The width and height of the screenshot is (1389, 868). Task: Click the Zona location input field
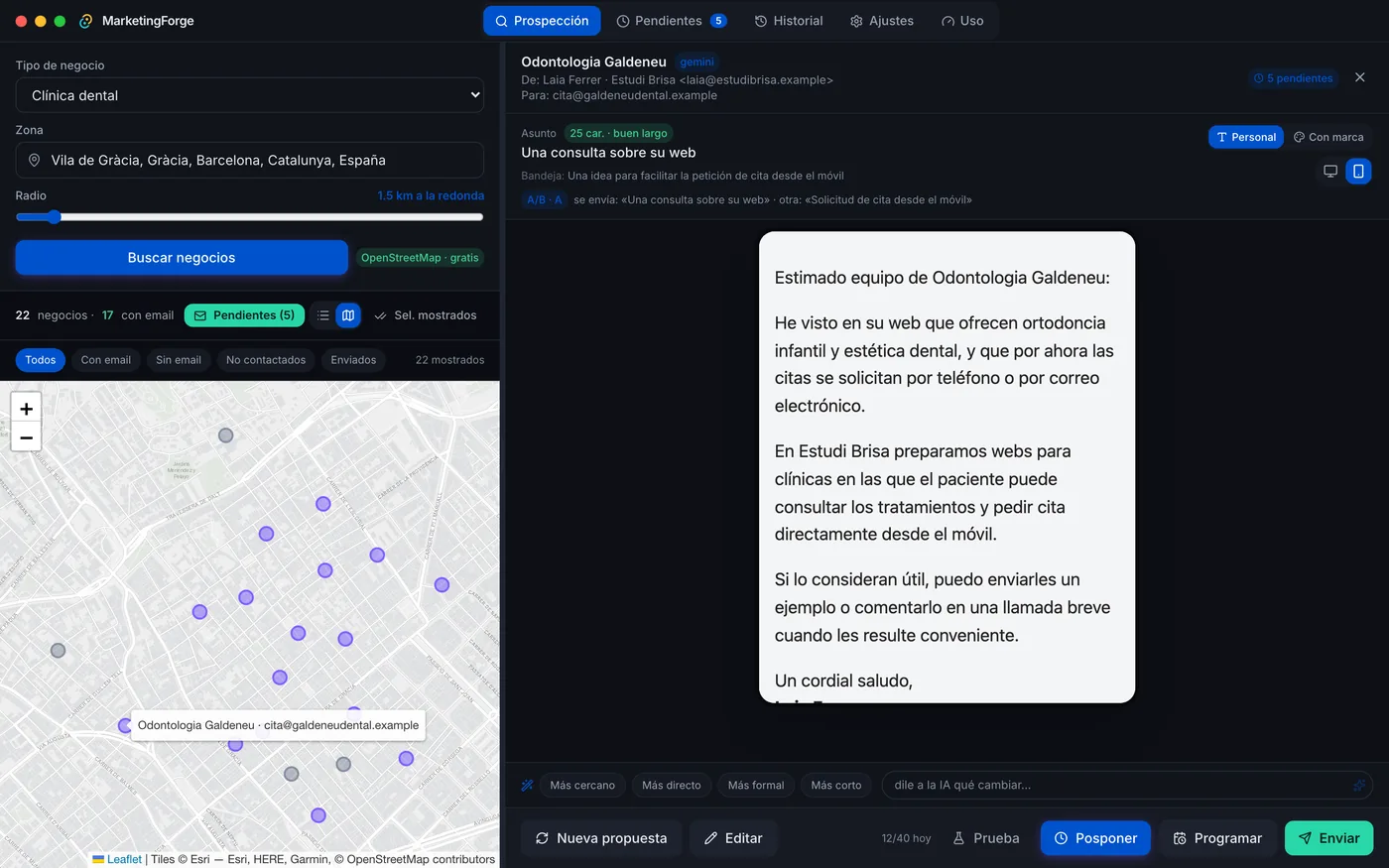[x=250, y=160]
